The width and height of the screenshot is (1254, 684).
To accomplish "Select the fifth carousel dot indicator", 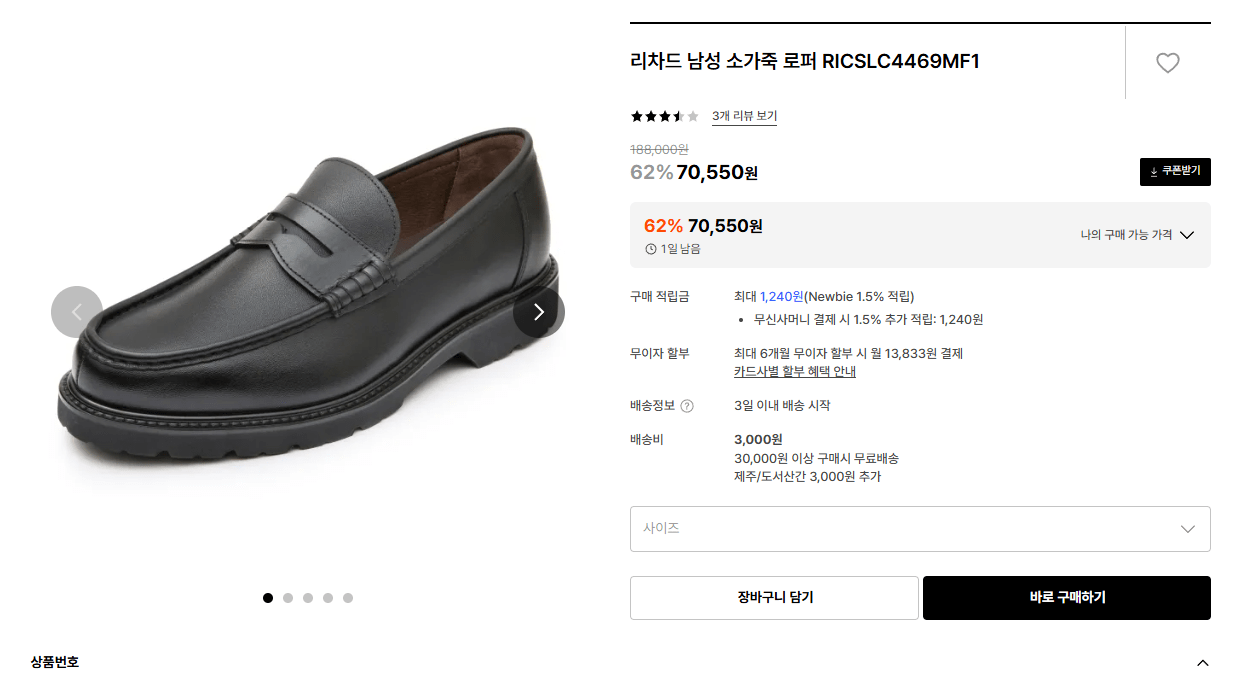I will pyautogui.click(x=347, y=597).
